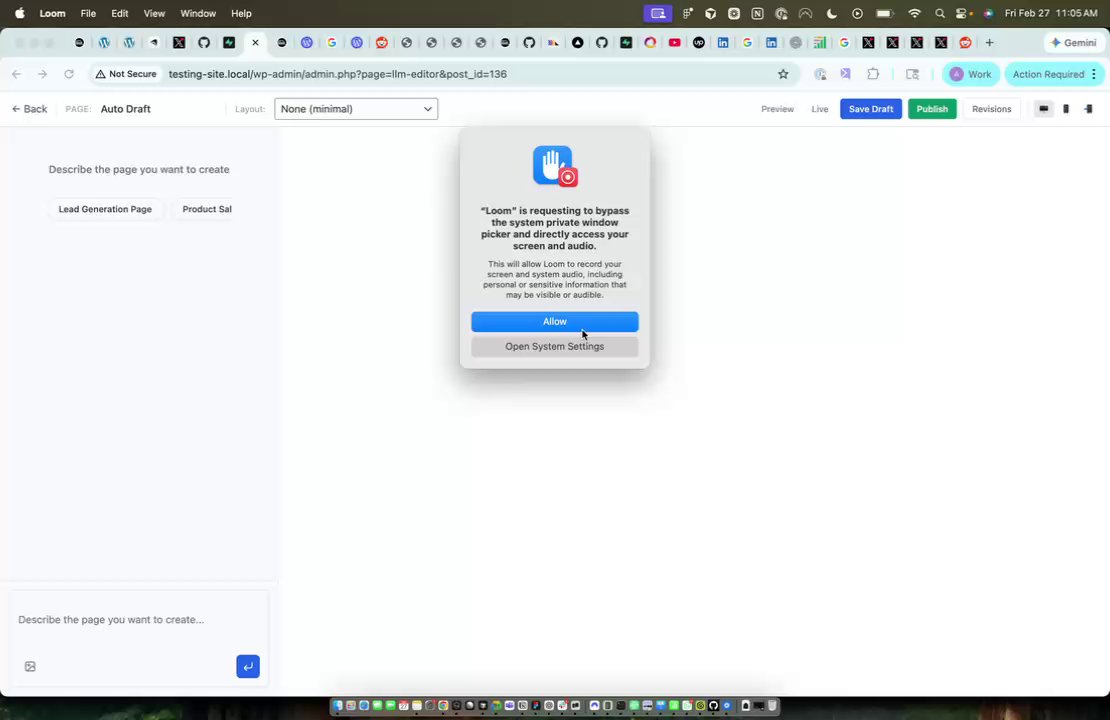The image size is (1110, 720).
Task: Click the browser back arrow
Action: pyautogui.click(x=16, y=74)
